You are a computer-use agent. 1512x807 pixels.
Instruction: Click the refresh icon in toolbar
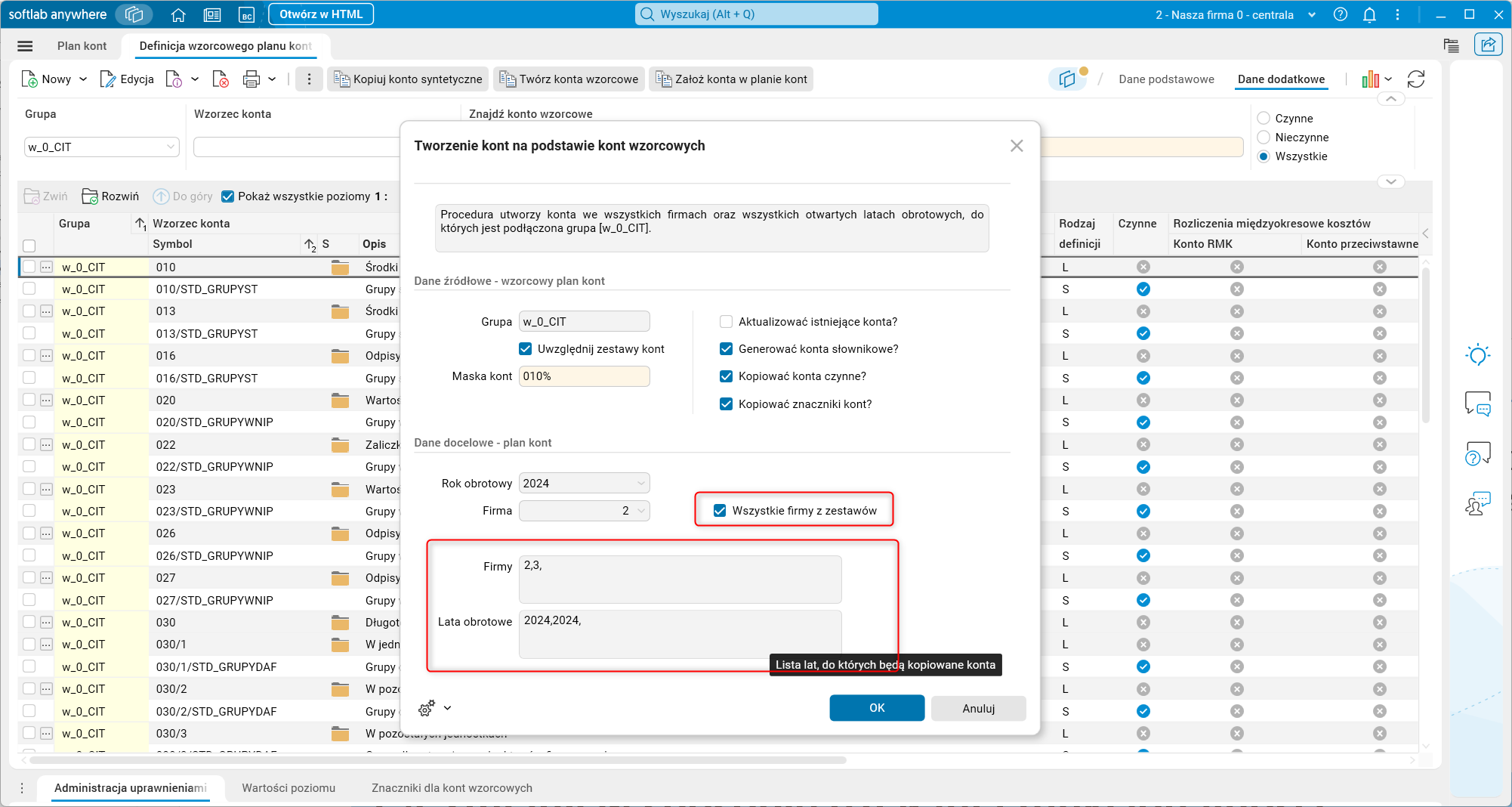pyautogui.click(x=1416, y=79)
